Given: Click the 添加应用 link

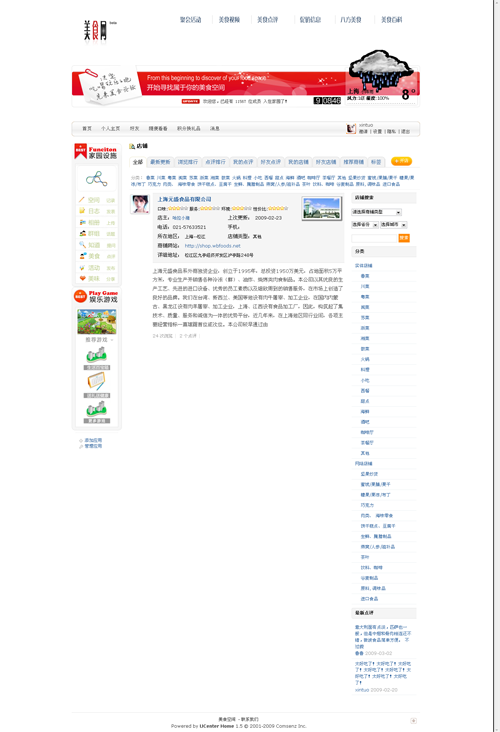Looking at the screenshot, I should (x=93, y=440).
